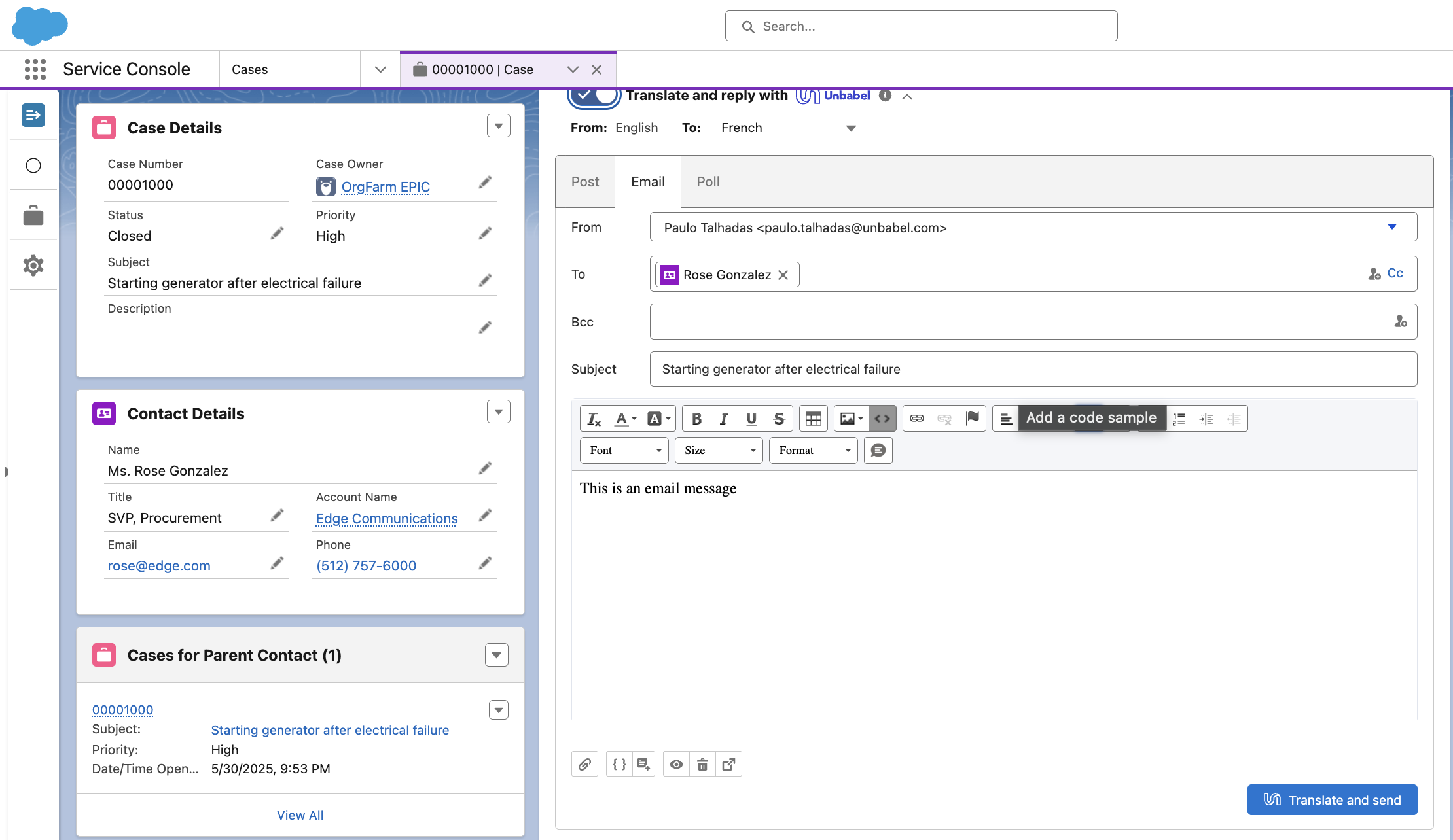1453x840 pixels.
Task: Open the Size dropdown
Action: tap(719, 451)
